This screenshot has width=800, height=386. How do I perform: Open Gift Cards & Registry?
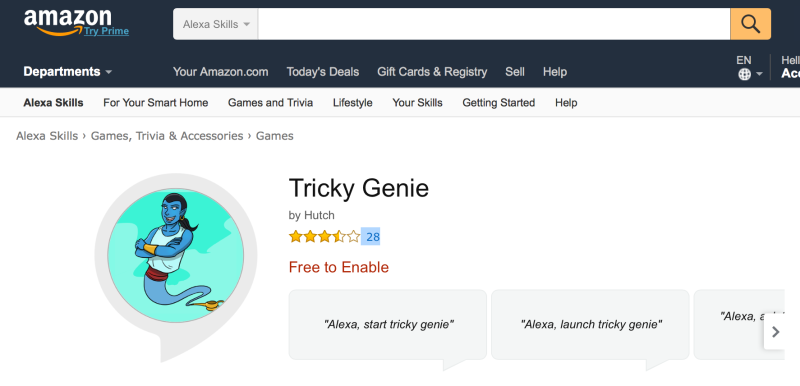pyautogui.click(x=432, y=72)
